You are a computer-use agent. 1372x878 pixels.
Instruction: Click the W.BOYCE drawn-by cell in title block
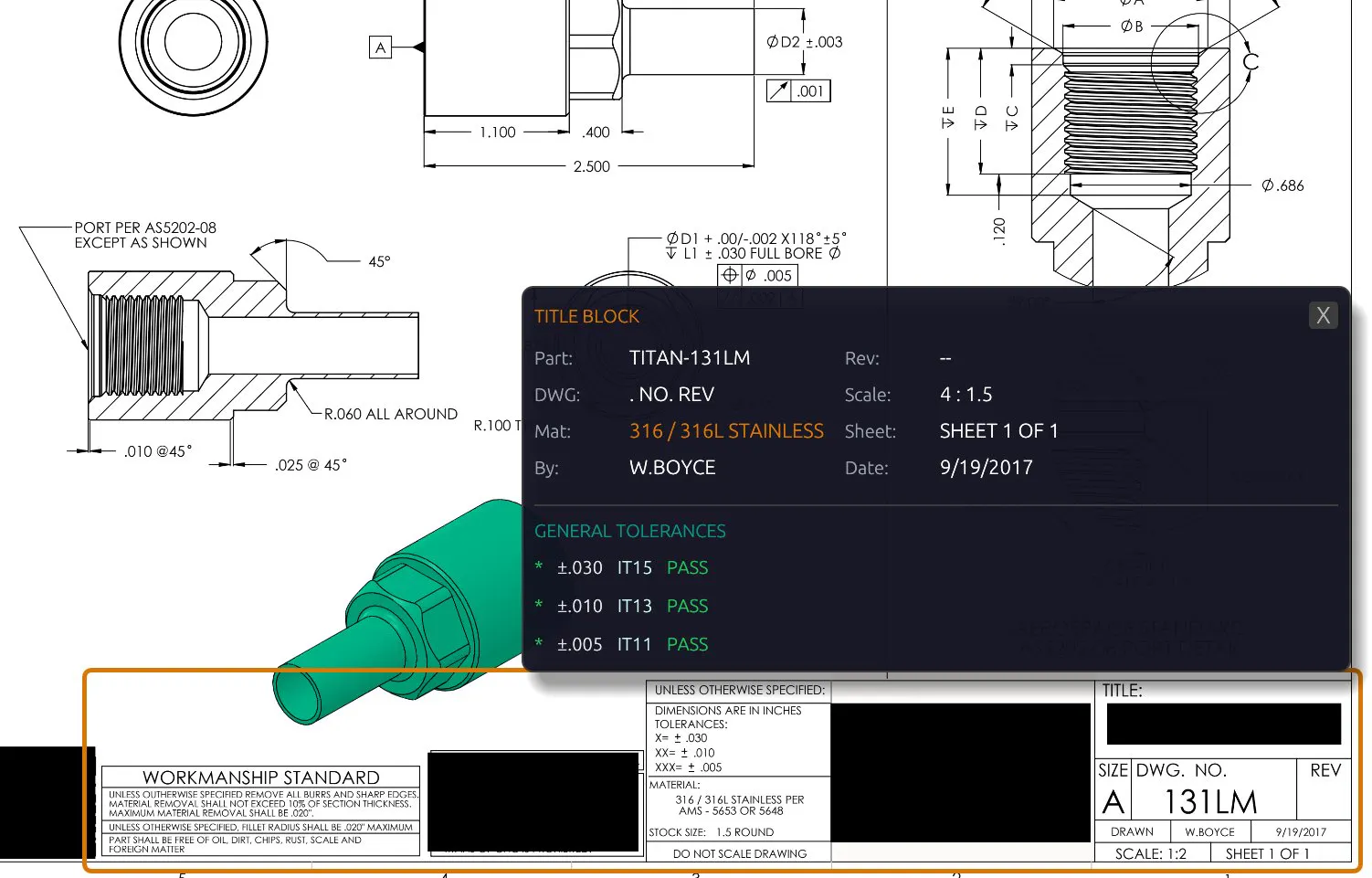(1209, 832)
